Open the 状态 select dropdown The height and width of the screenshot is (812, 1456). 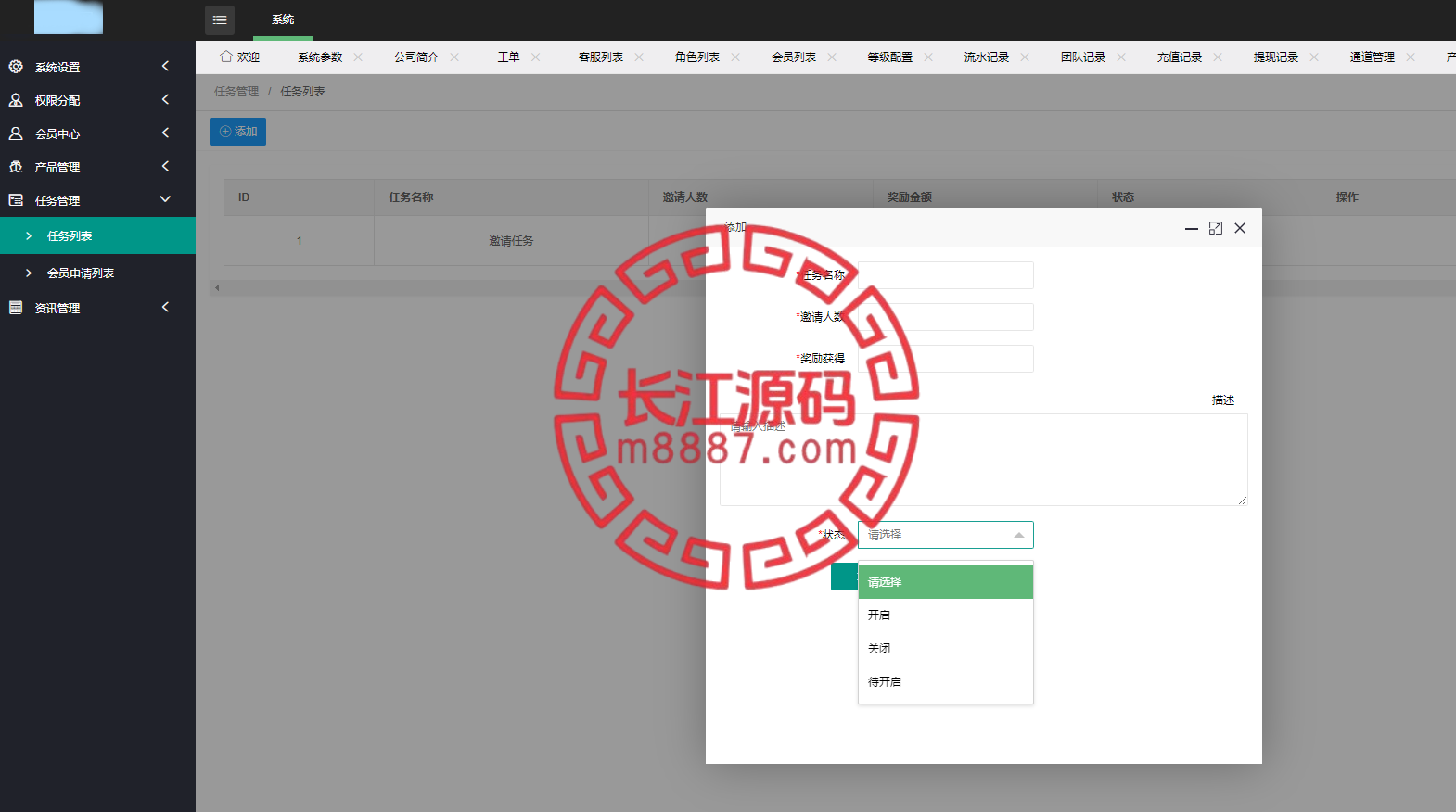945,535
